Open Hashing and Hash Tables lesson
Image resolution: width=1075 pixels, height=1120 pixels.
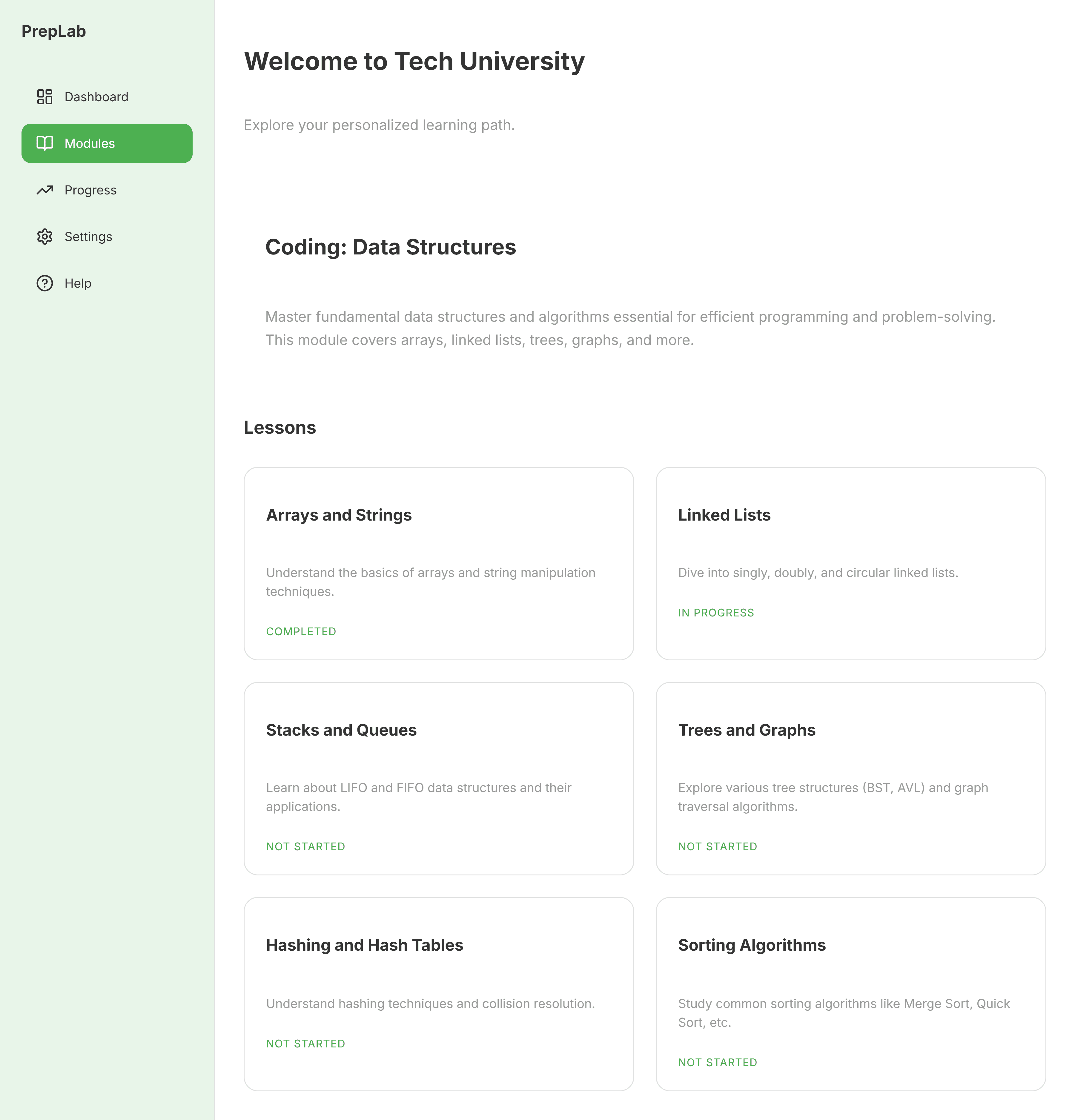[x=439, y=993]
